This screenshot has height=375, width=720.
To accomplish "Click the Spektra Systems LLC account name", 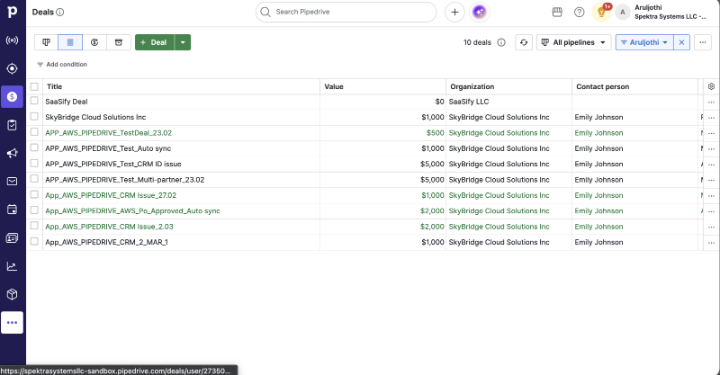I will [x=670, y=17].
